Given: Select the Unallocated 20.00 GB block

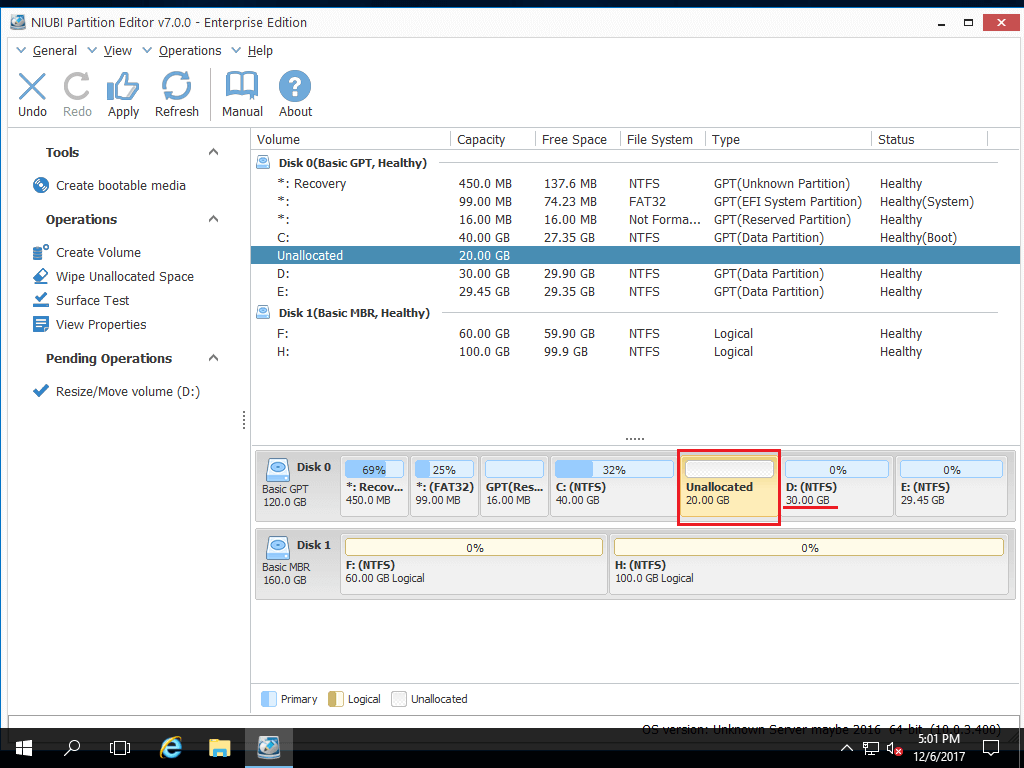Looking at the screenshot, I should coord(729,487).
